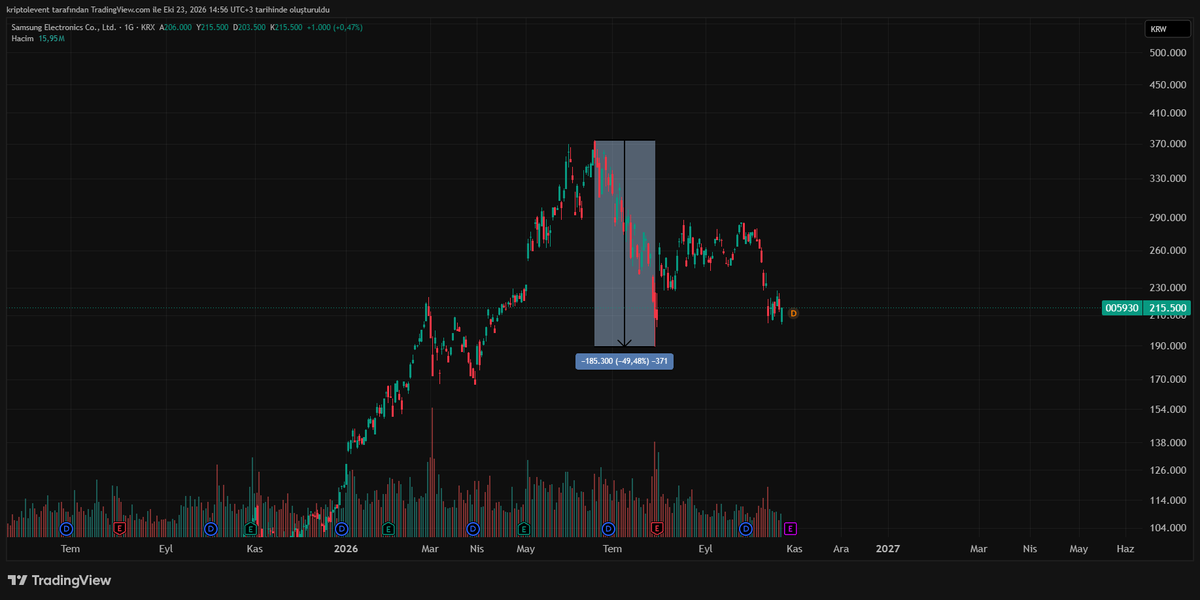The height and width of the screenshot is (600, 1200).
Task: Click green E earnings marker above Kas 2025
Action: click(250, 527)
